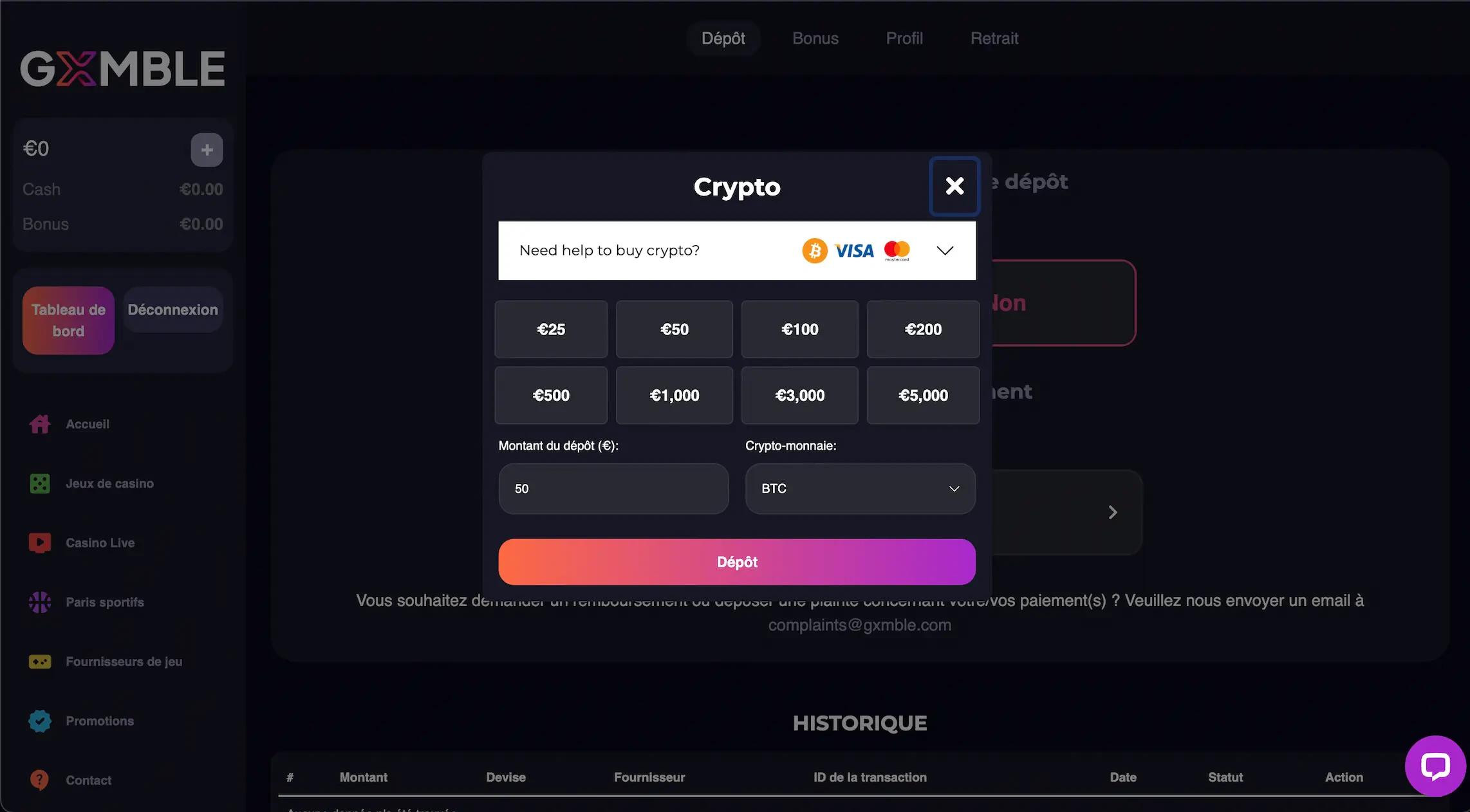Switch to the Bonus tab
This screenshot has height=812, width=1470.
[815, 39]
